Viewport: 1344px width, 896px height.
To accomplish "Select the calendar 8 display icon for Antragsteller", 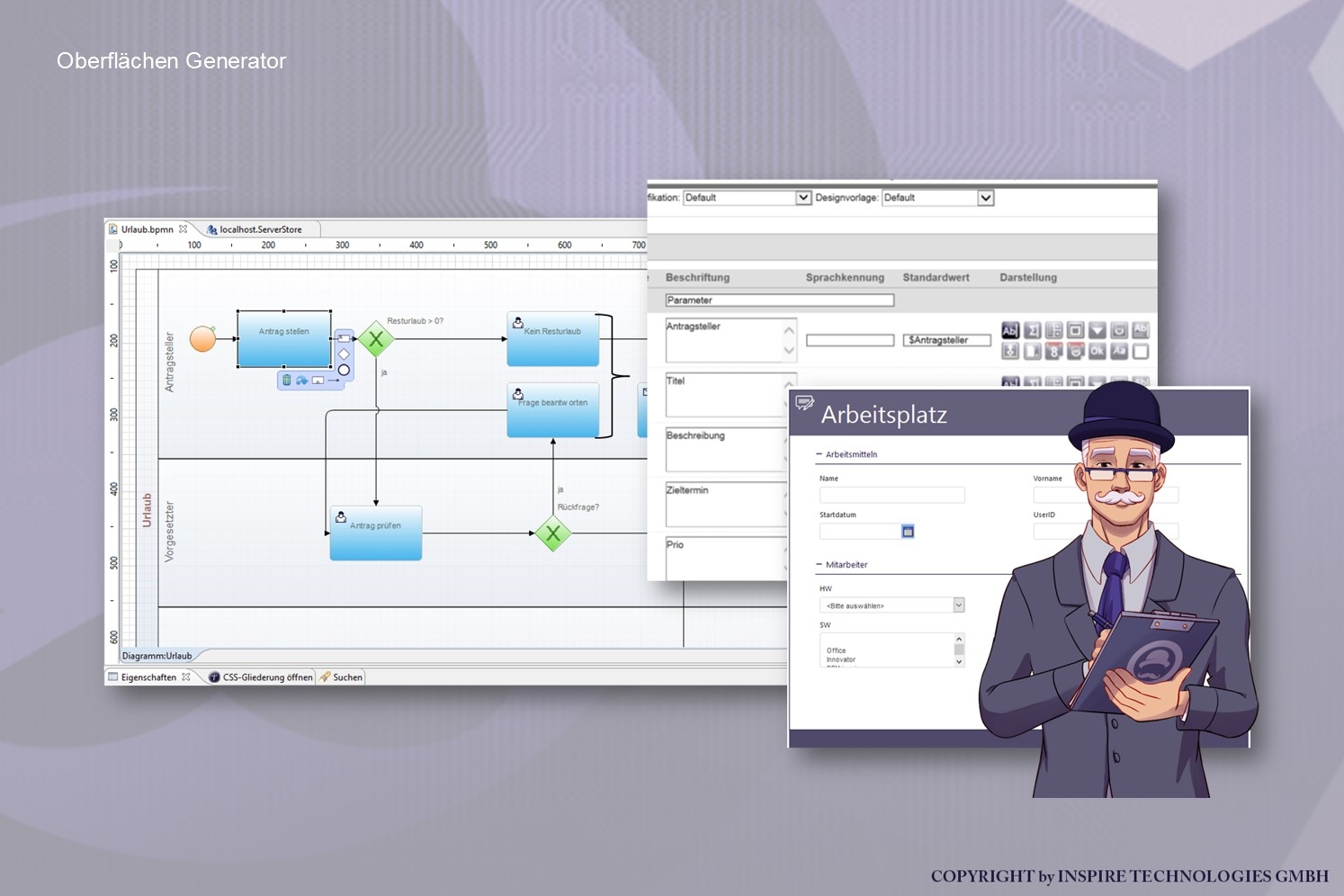I will (x=1053, y=351).
